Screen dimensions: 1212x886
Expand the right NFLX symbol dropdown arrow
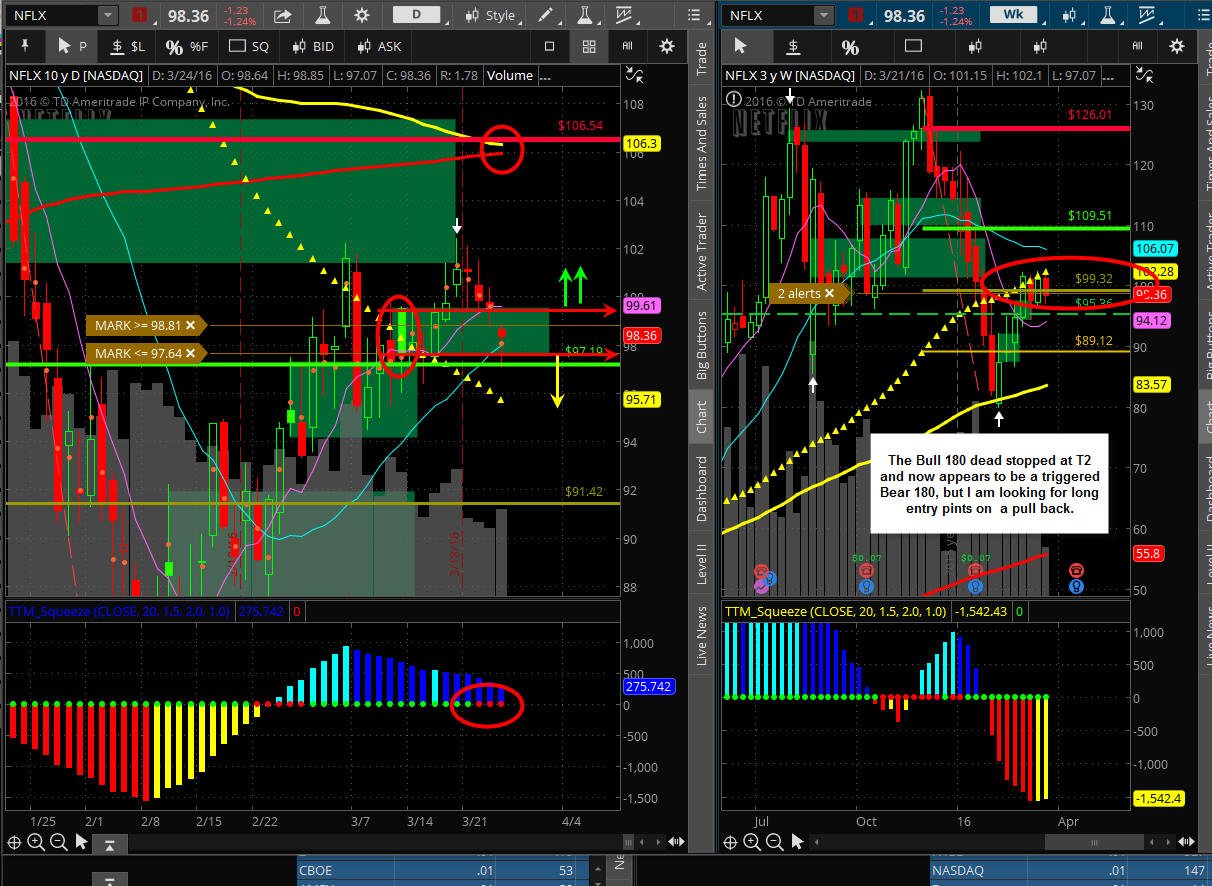click(x=823, y=15)
